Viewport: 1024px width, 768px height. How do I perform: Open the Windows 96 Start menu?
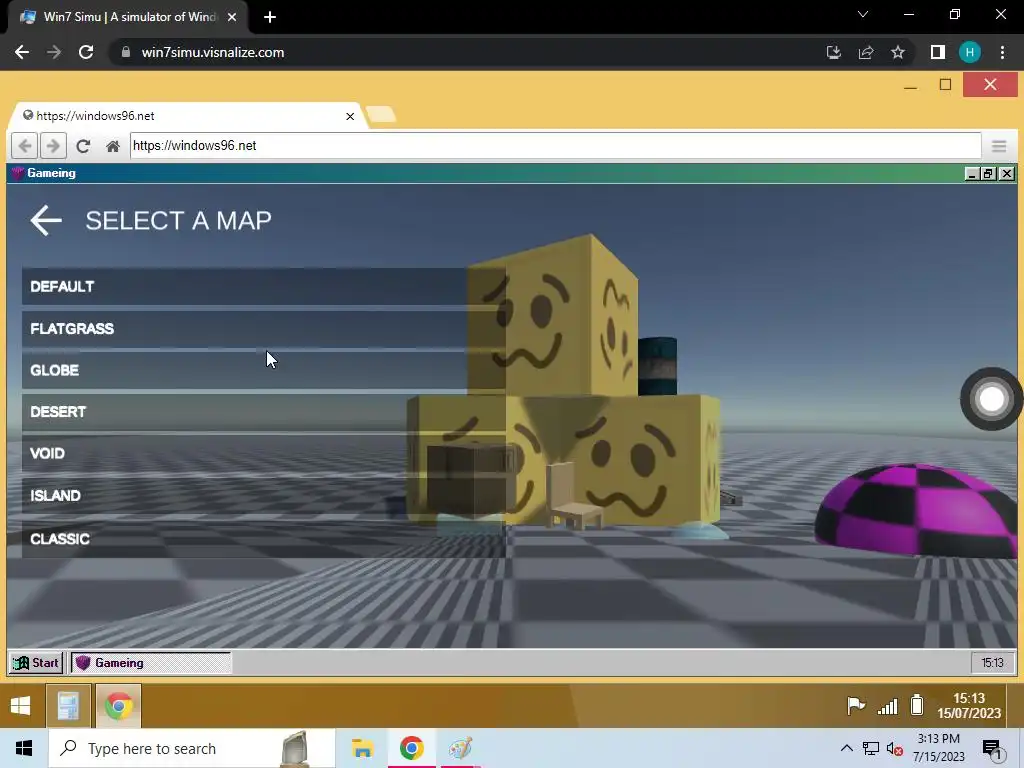(37, 663)
